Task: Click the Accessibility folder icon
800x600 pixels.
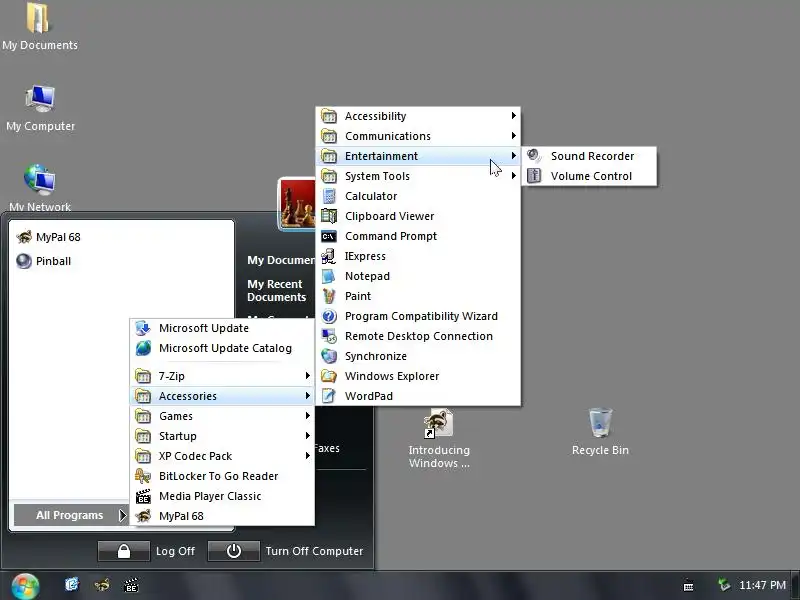Action: pyautogui.click(x=329, y=116)
